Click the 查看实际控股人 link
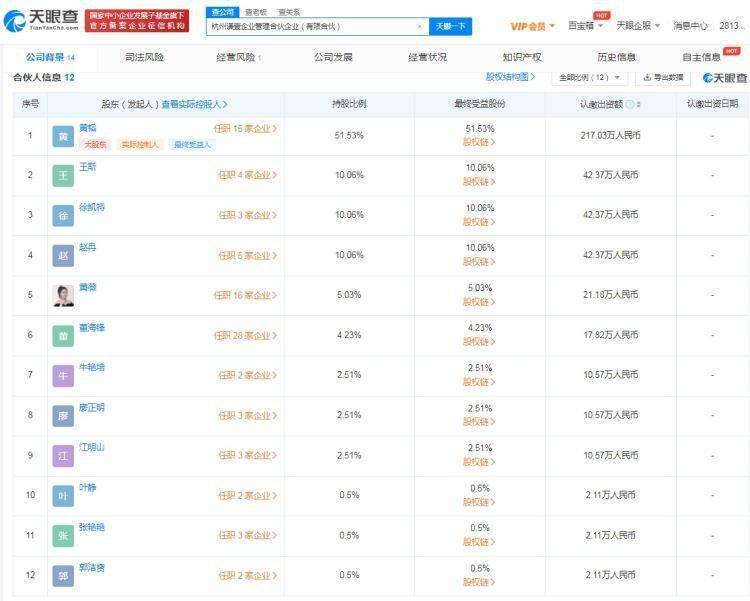The width and height of the screenshot is (750, 601). tap(194, 104)
